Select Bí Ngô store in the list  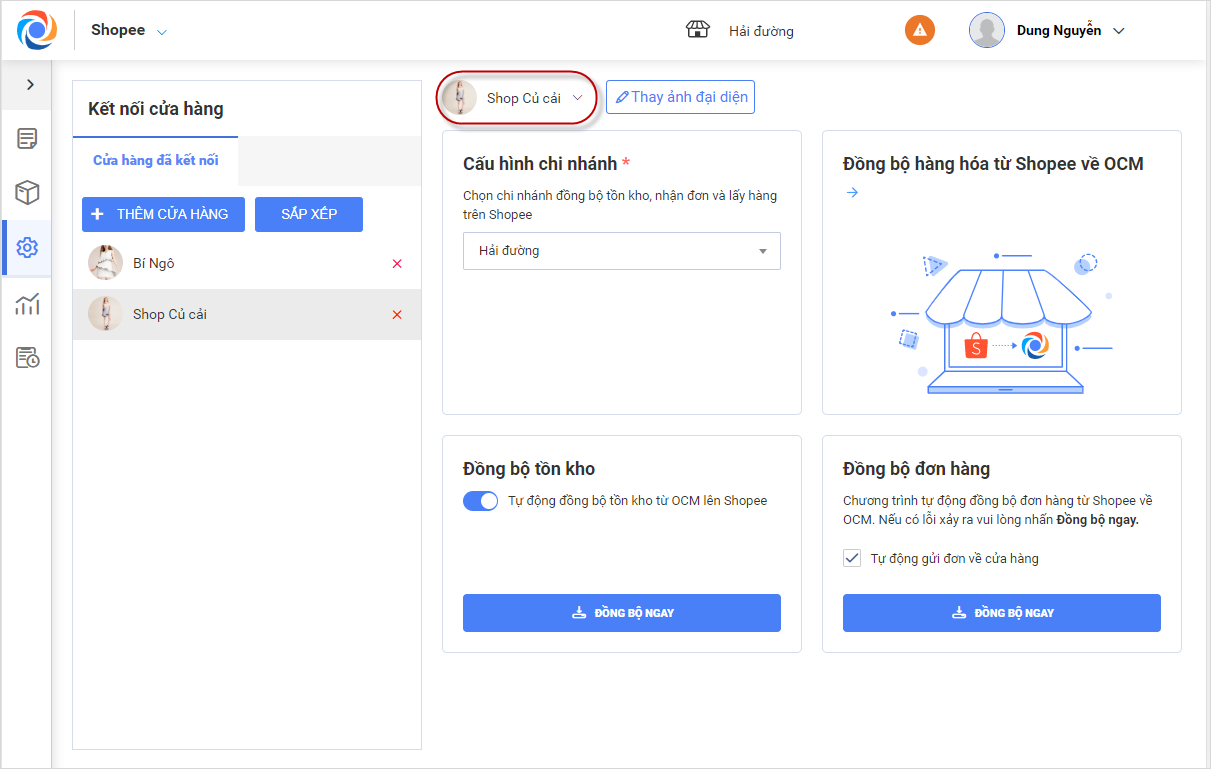coord(154,264)
